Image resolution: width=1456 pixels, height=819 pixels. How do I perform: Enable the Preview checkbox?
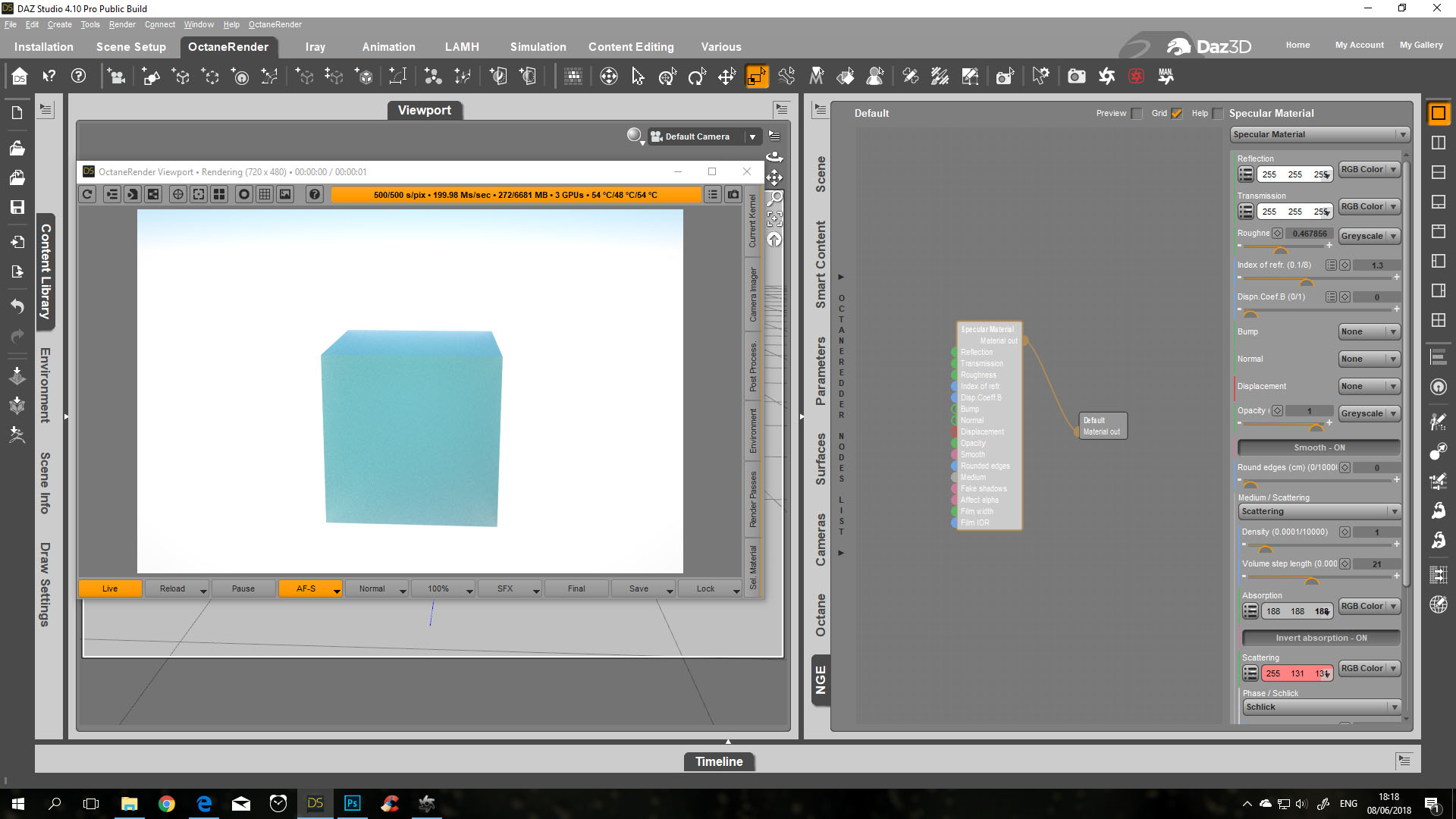1136,114
